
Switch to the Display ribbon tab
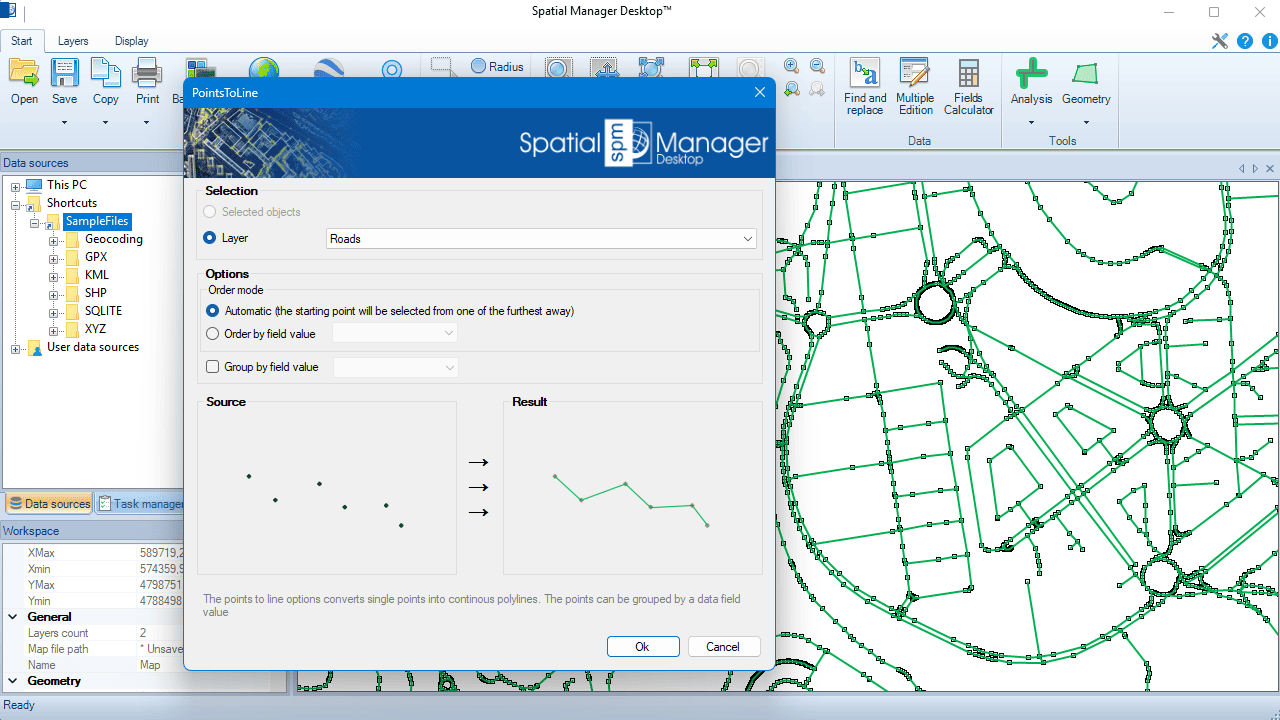131,41
